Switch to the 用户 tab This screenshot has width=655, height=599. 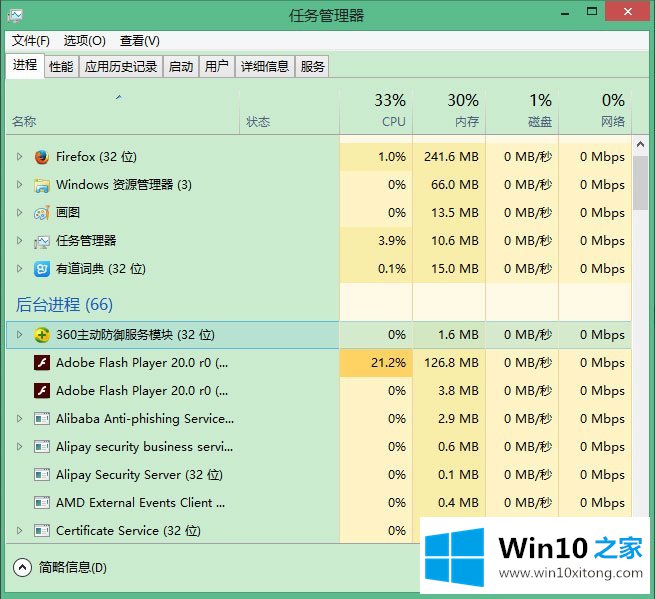(217, 66)
